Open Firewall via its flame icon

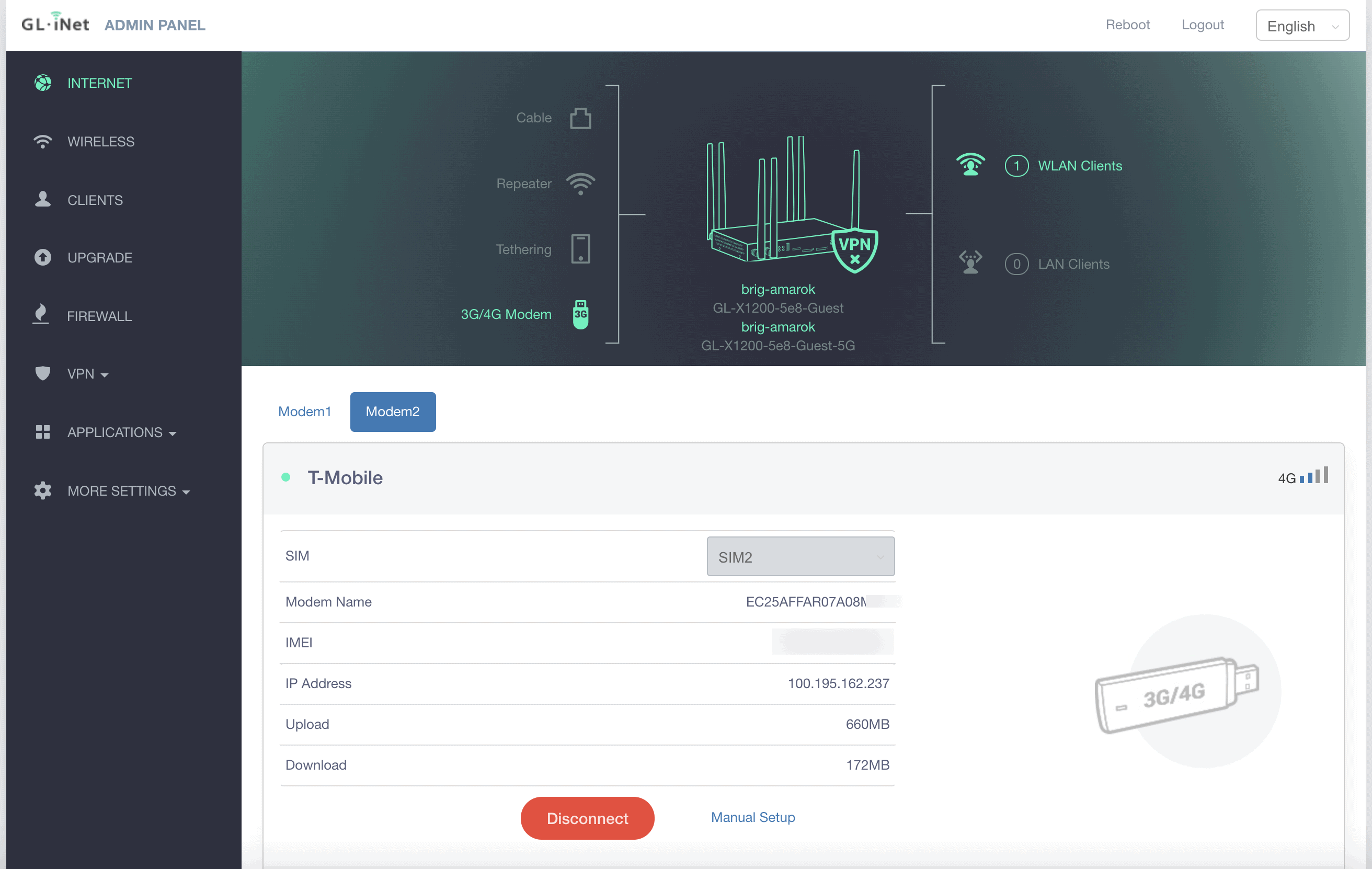tap(41, 315)
